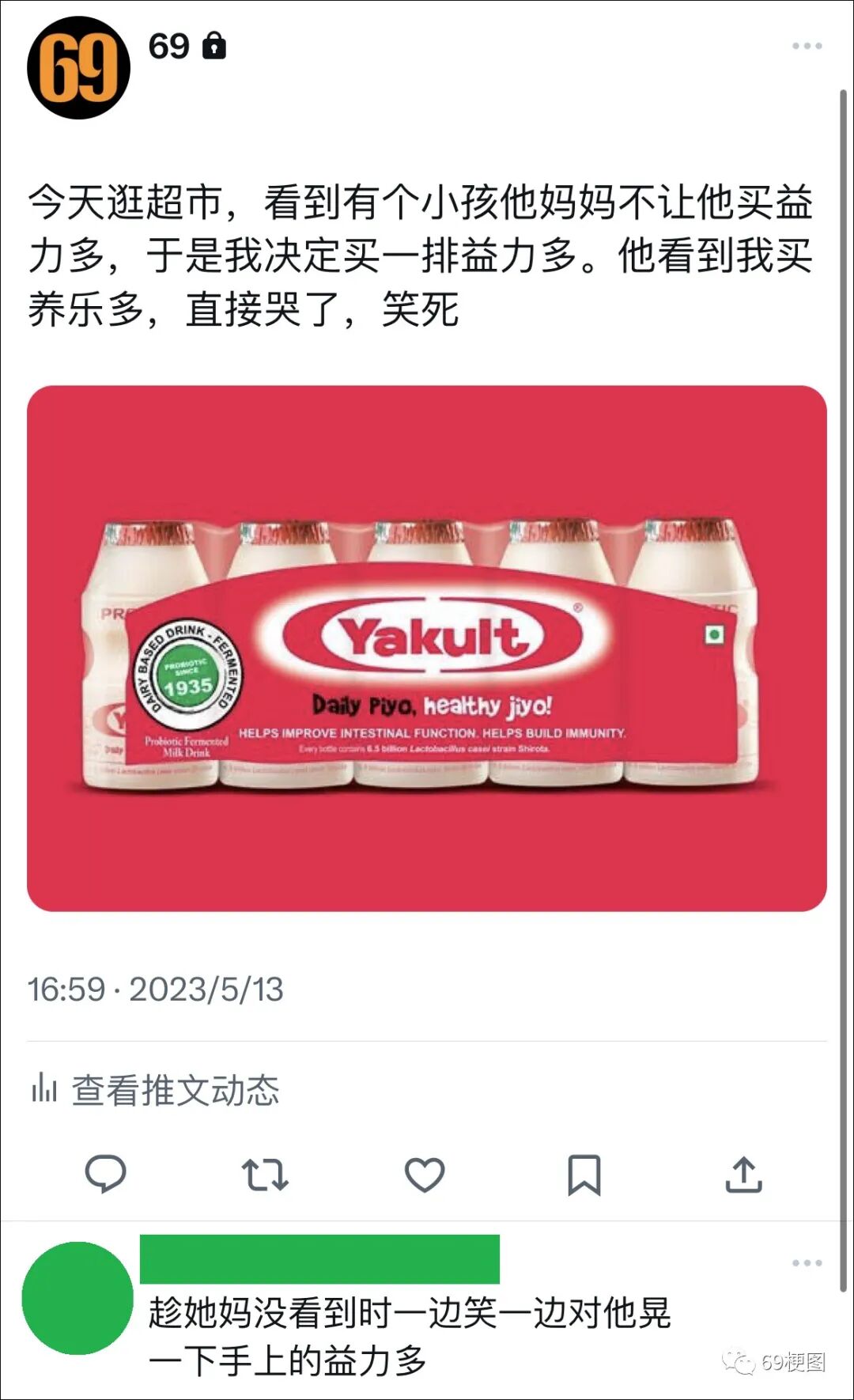
Task: Open the green commenter avatar
Action: coord(77,1298)
